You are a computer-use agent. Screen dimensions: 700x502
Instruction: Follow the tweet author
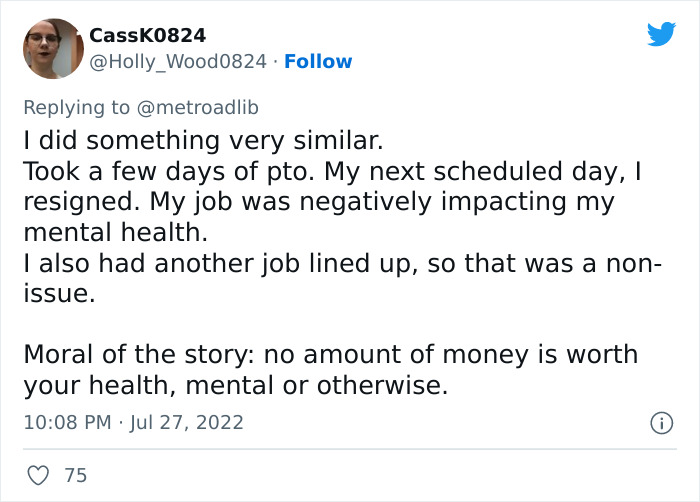click(x=318, y=62)
